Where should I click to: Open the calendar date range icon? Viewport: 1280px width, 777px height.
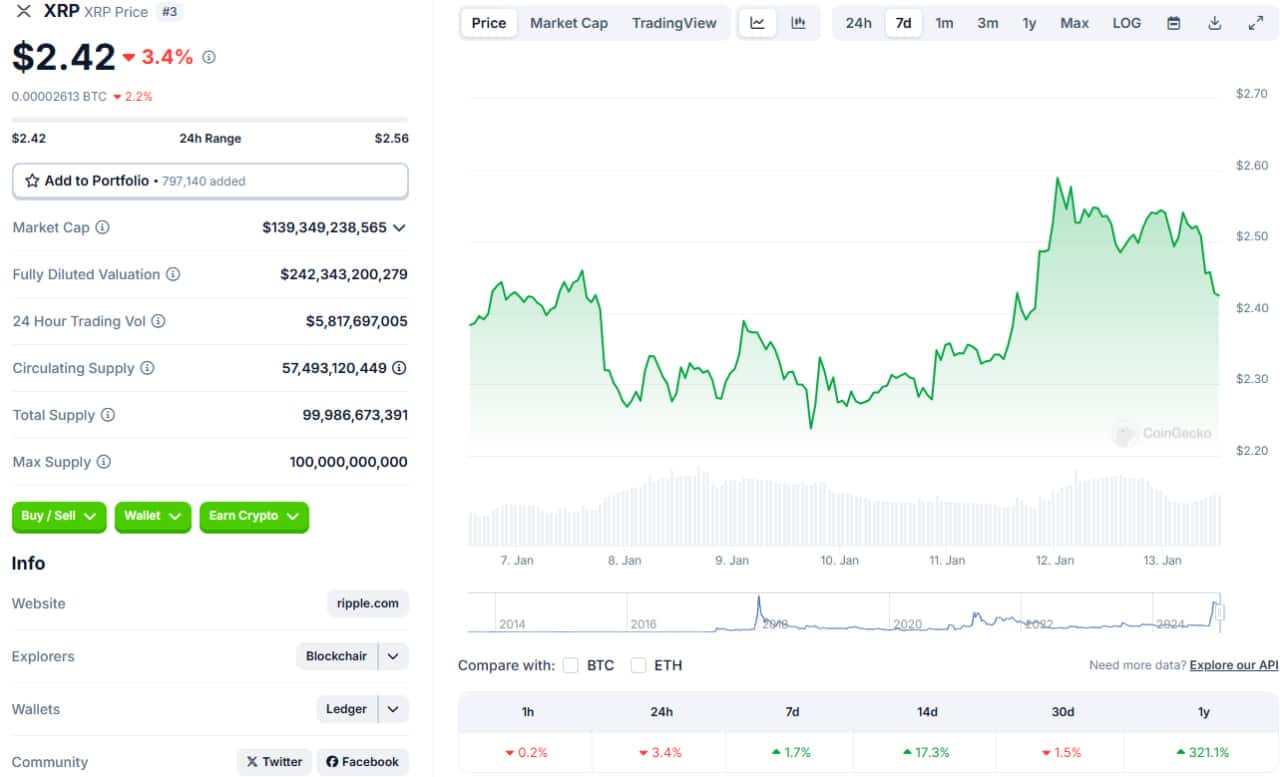1174,23
